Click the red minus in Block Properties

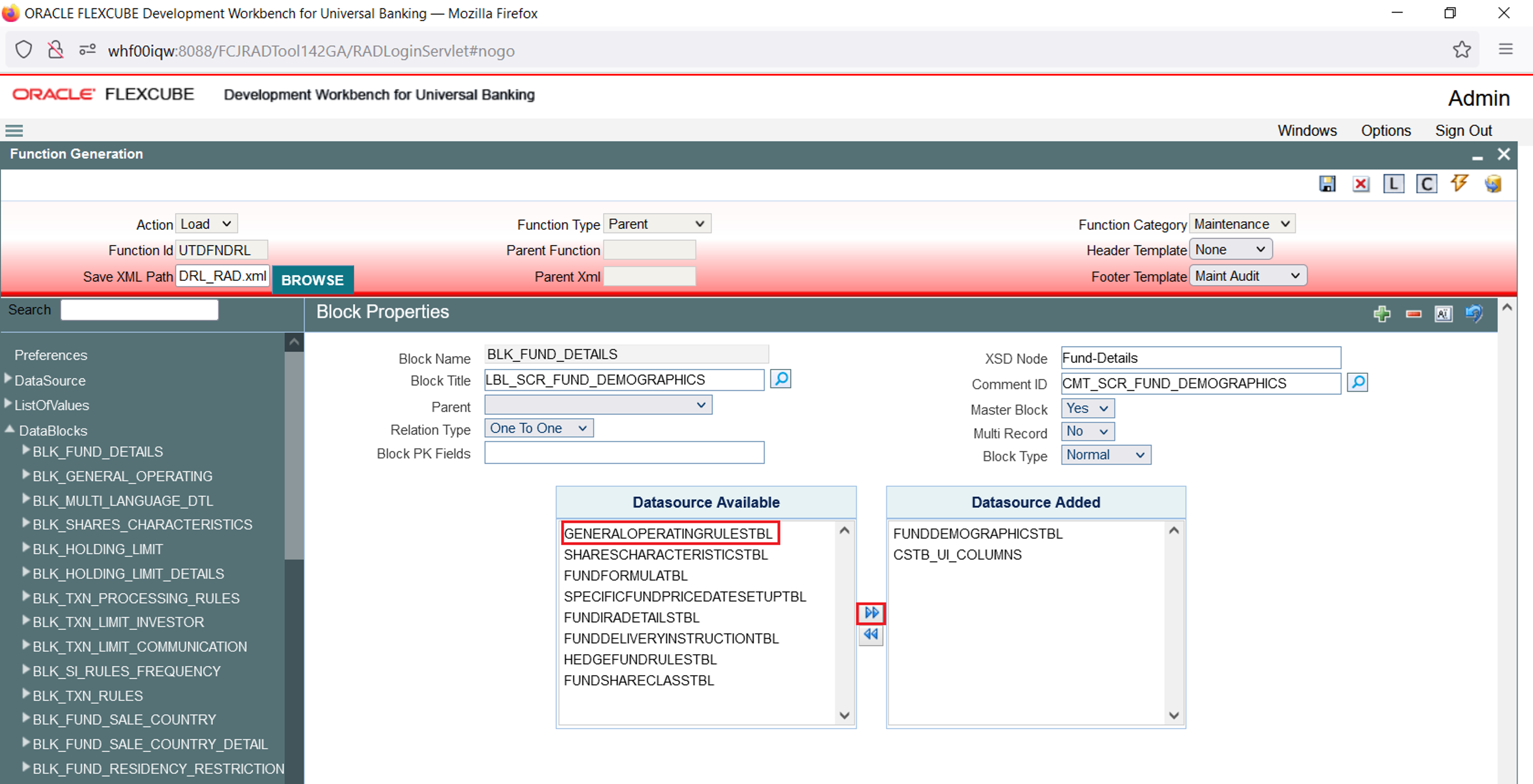click(1413, 313)
